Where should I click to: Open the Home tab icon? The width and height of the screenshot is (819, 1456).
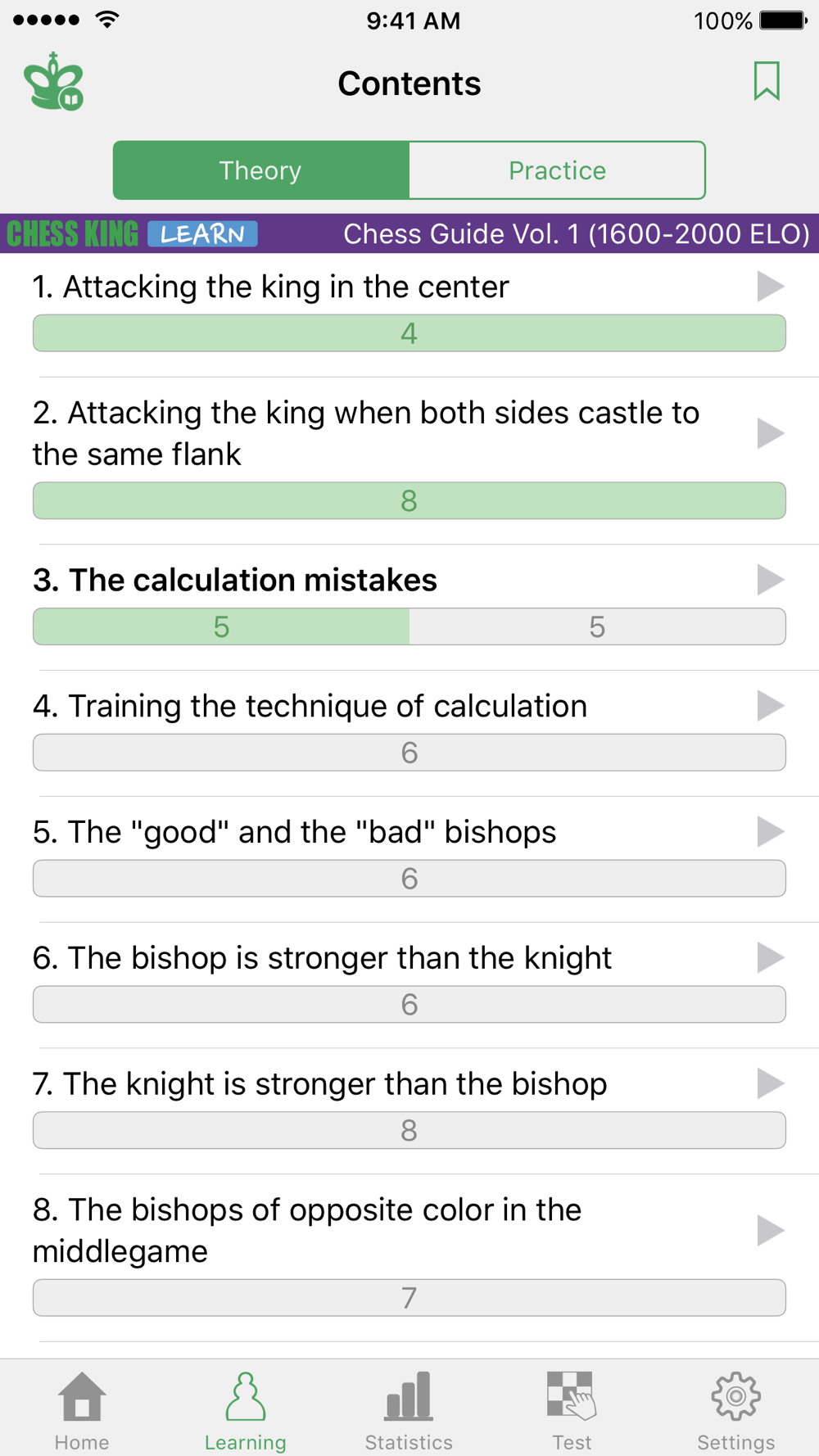tap(82, 1396)
